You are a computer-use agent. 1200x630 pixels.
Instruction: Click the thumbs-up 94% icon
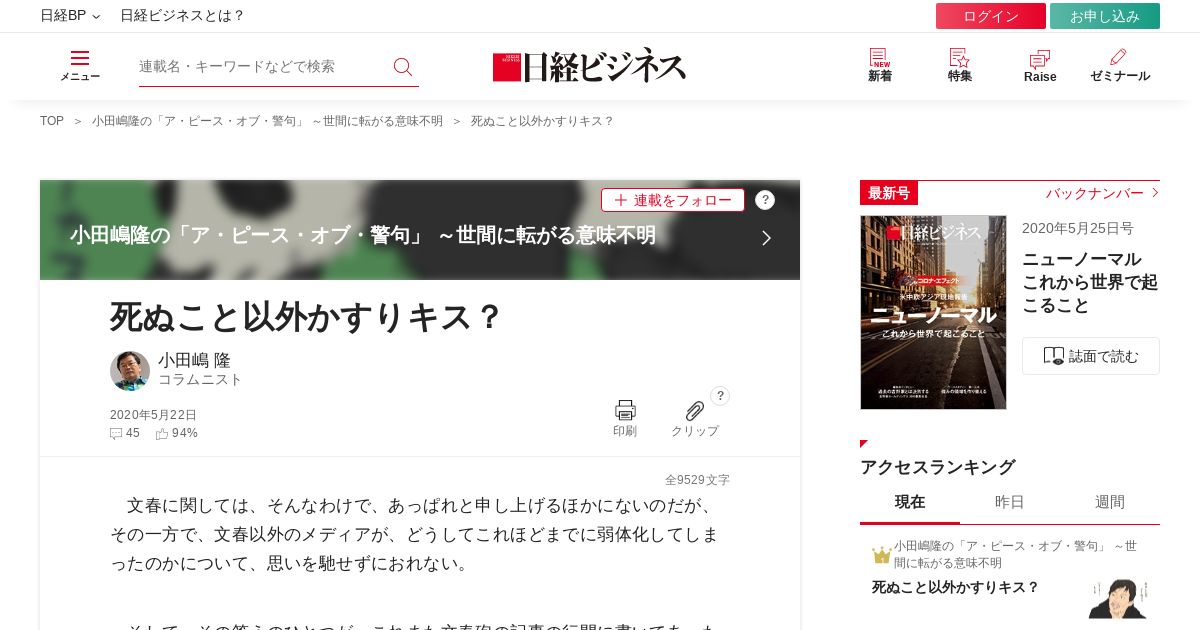click(162, 434)
